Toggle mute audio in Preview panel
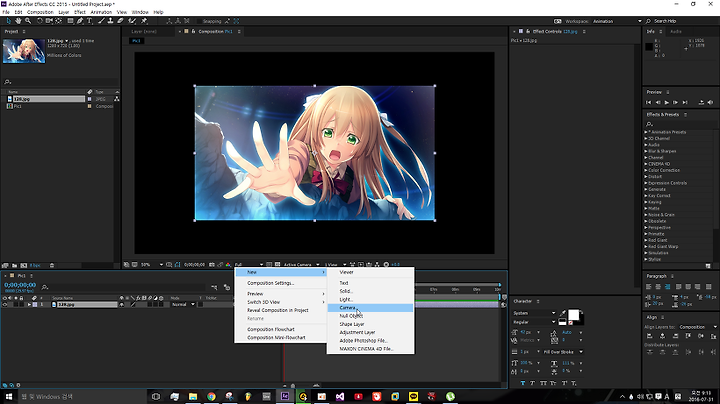720x404 pixels. point(710,102)
